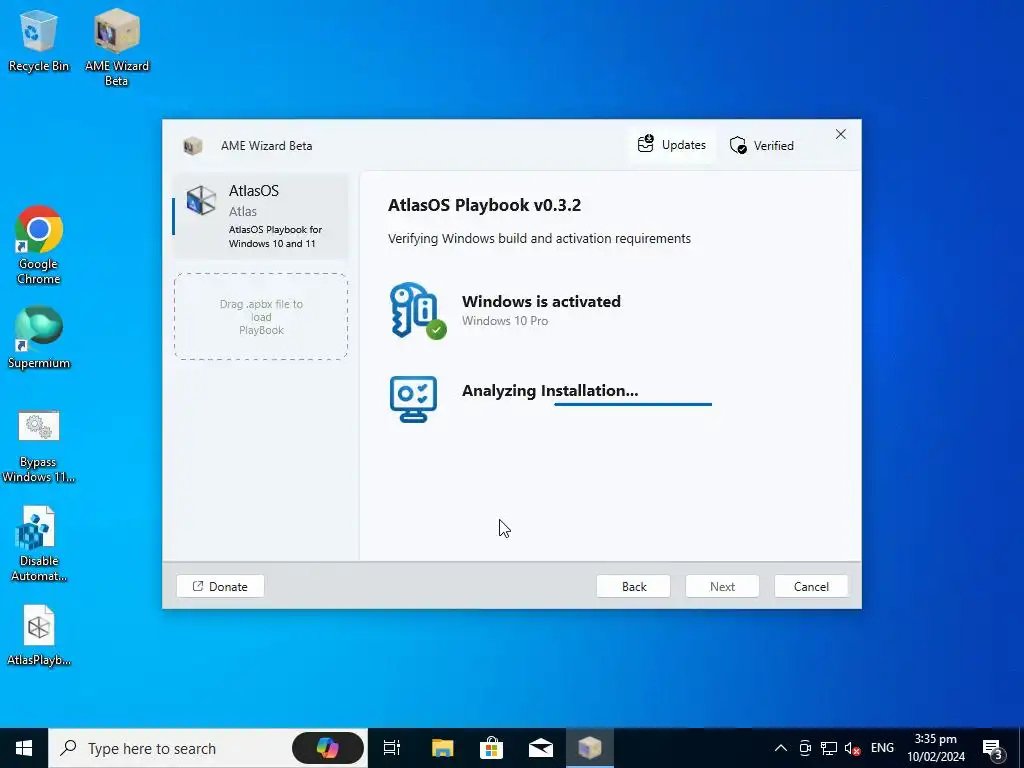
Task: Click the Verified shield button
Action: tap(762, 145)
